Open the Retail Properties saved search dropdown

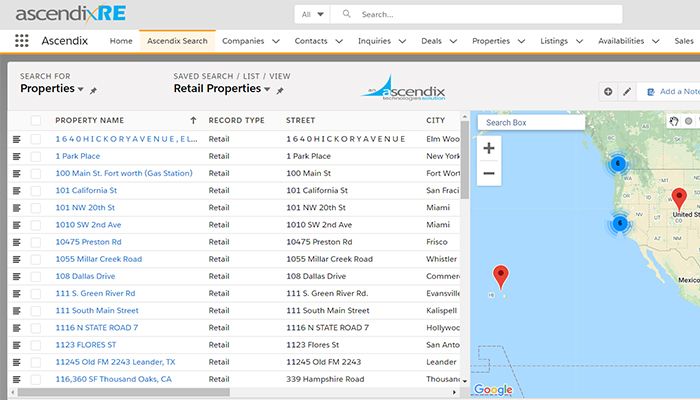[267, 89]
